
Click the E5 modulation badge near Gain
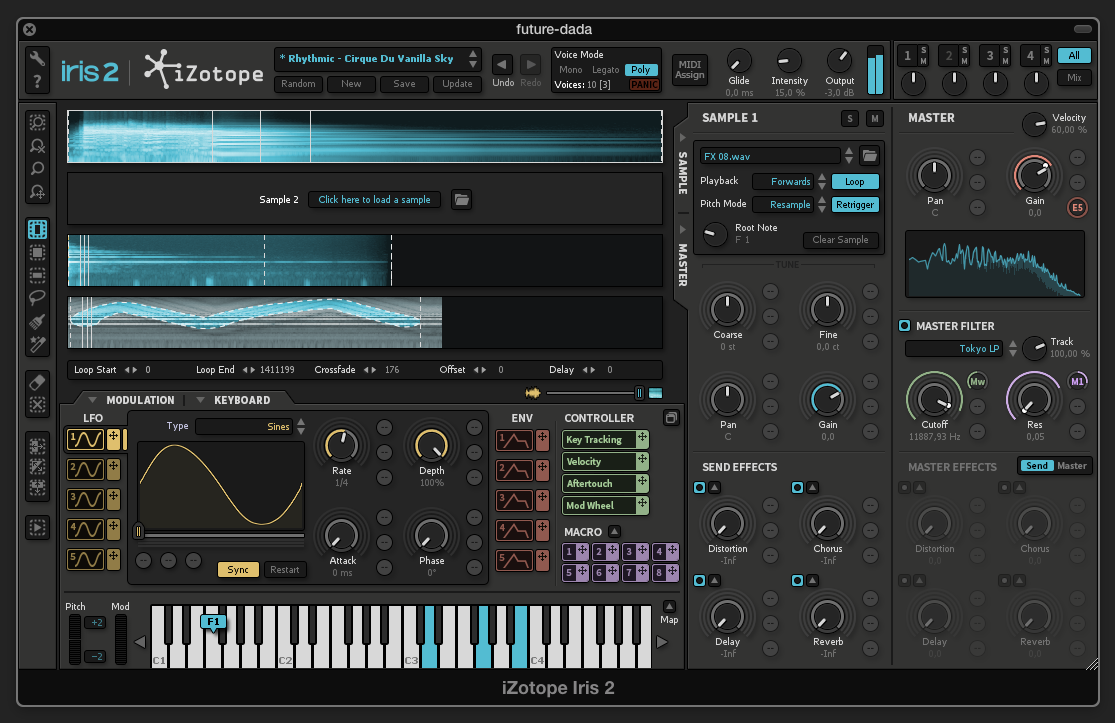pos(1077,208)
